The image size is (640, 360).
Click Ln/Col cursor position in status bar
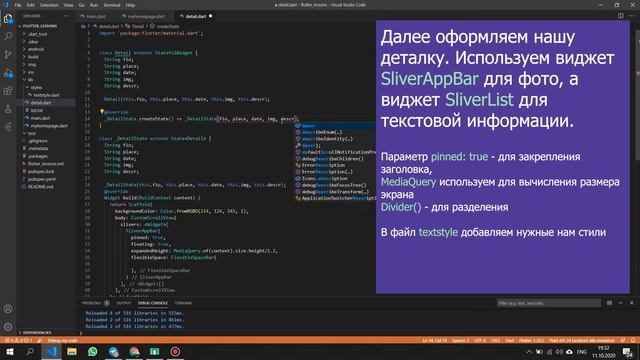click(434, 340)
